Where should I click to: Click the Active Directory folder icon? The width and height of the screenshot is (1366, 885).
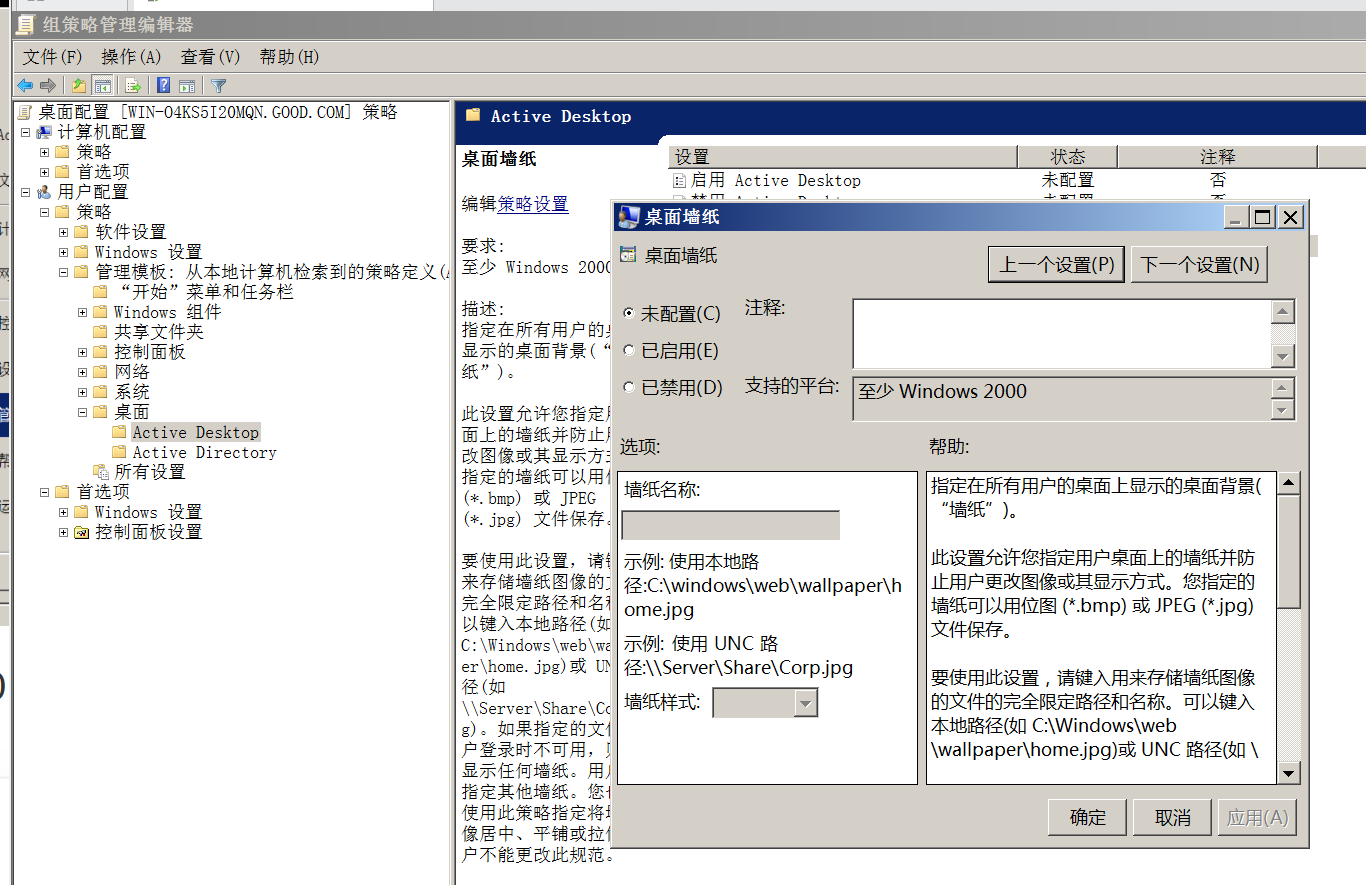[x=119, y=452]
